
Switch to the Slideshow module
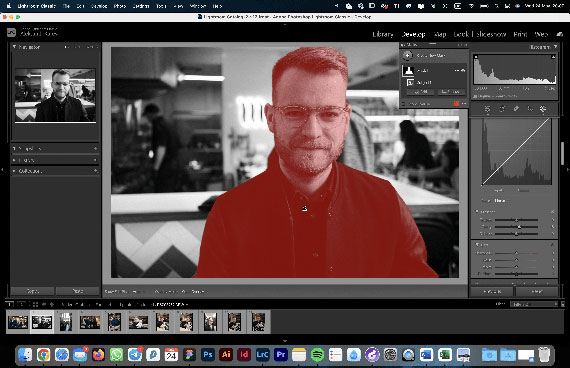coord(491,34)
